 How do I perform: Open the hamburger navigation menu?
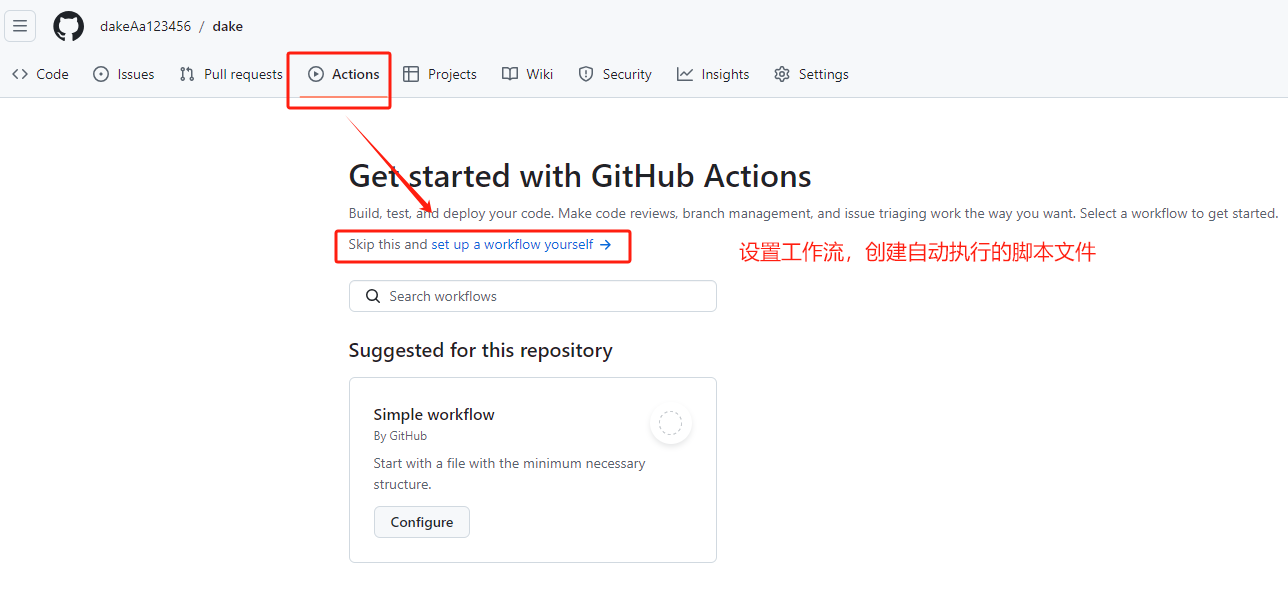click(20, 26)
